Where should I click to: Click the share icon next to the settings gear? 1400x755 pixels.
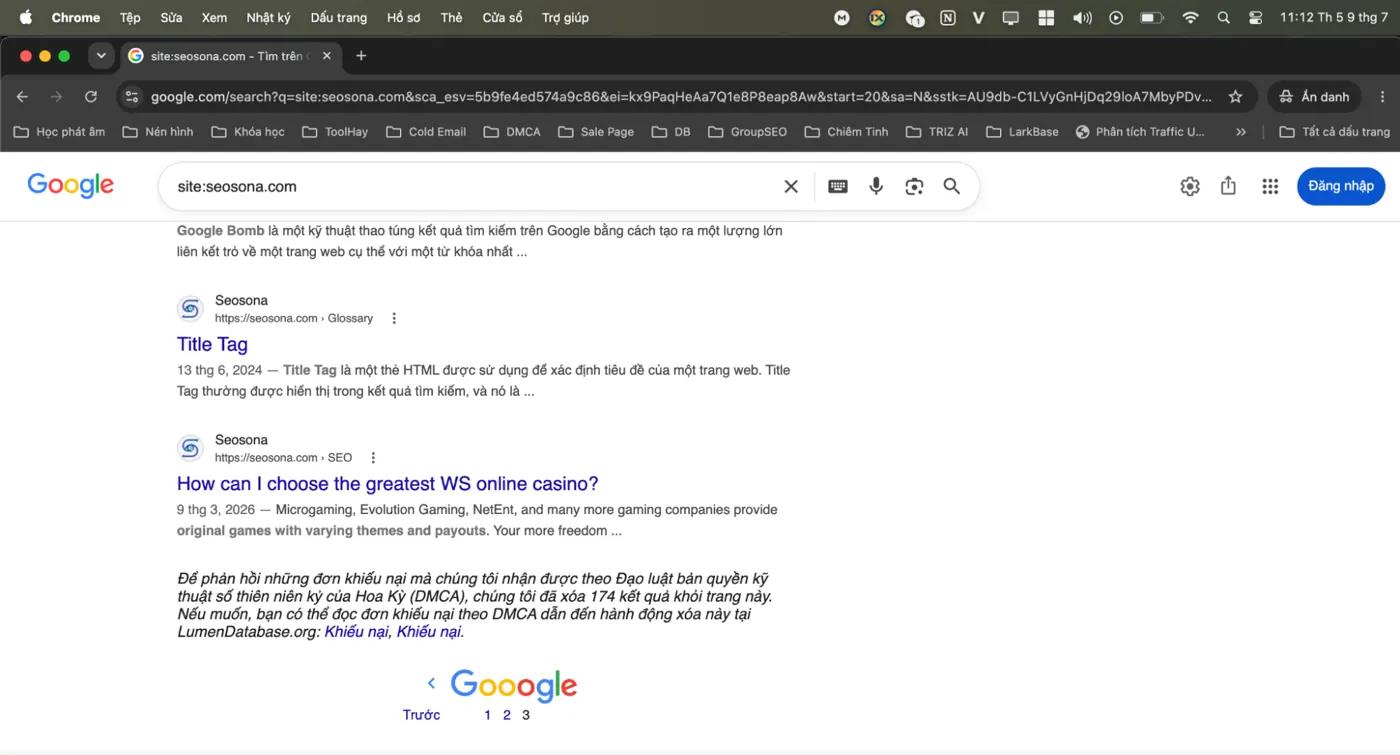coord(1229,186)
